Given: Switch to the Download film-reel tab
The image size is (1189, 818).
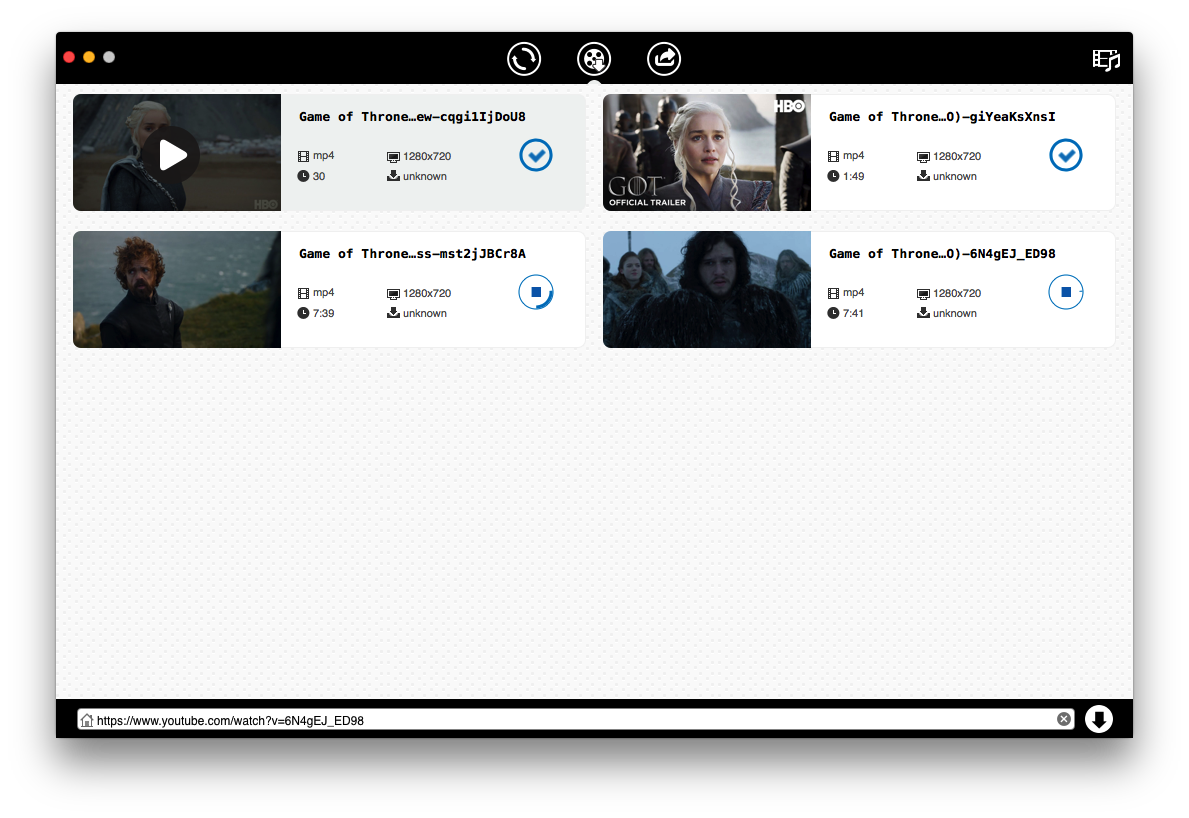Looking at the screenshot, I should 594,59.
